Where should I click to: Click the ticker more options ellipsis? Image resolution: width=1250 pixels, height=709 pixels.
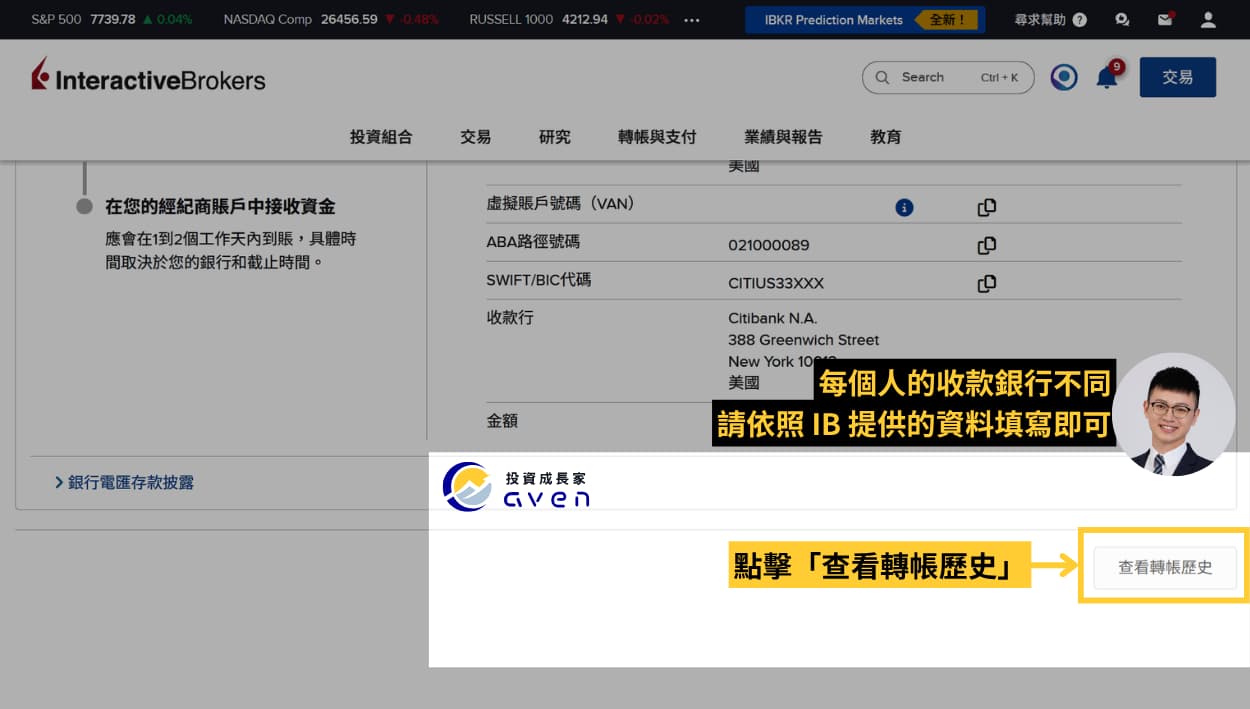click(692, 19)
